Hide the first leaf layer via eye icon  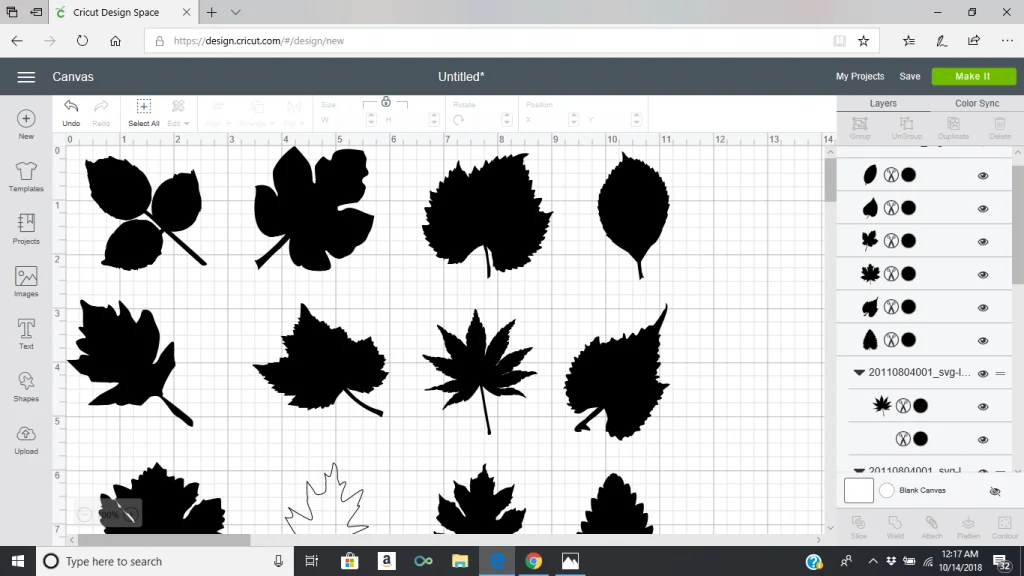(983, 175)
